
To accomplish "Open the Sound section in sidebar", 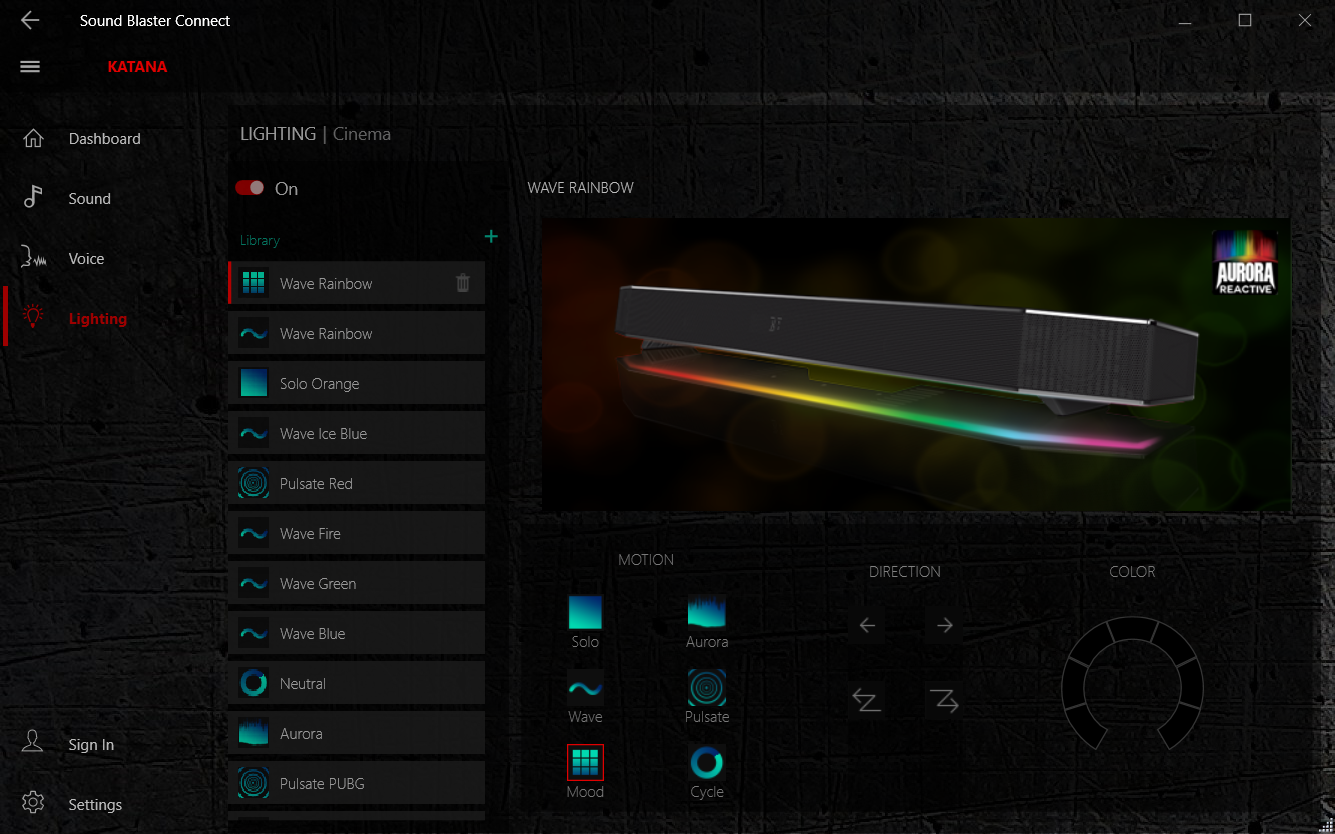I will point(89,199).
